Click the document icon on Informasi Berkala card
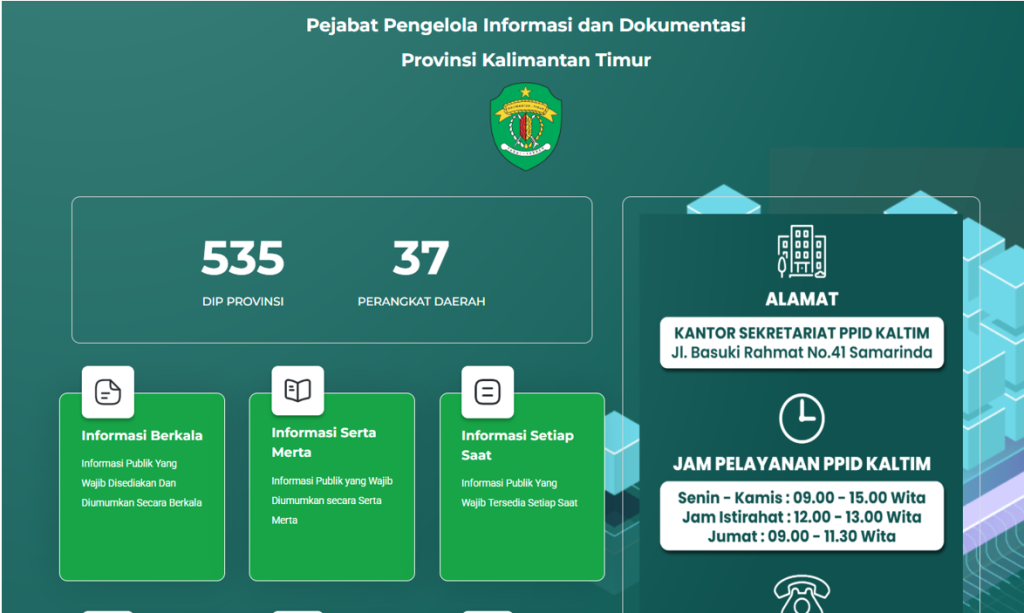Viewport: 1024px width, 613px height. pos(109,391)
